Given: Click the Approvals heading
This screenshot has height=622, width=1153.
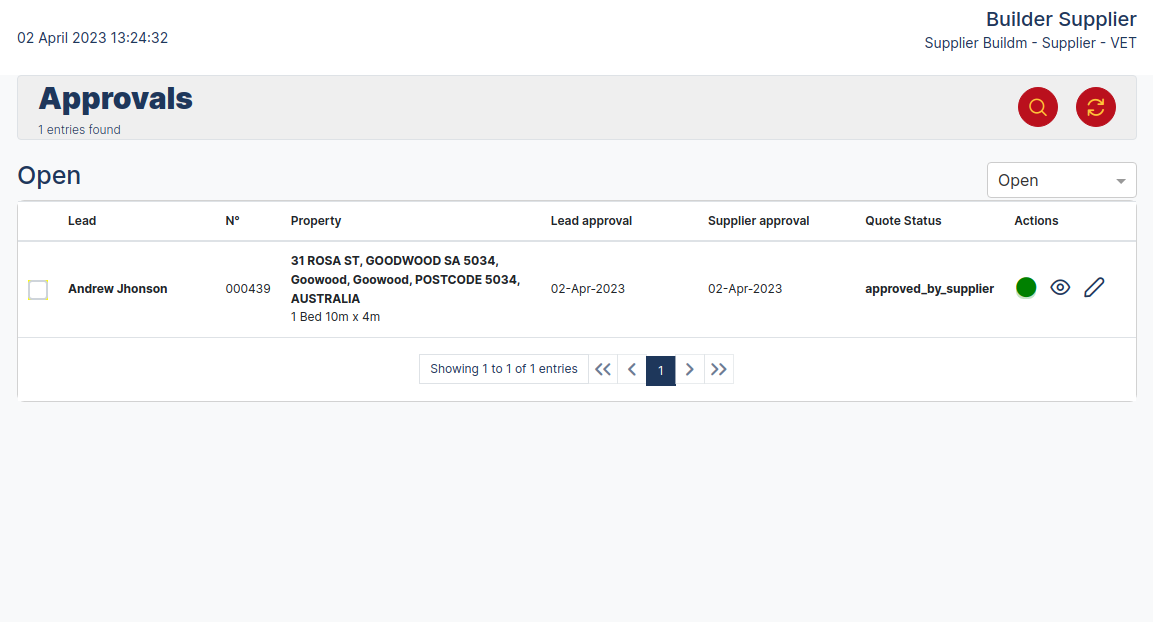Looking at the screenshot, I should [115, 99].
